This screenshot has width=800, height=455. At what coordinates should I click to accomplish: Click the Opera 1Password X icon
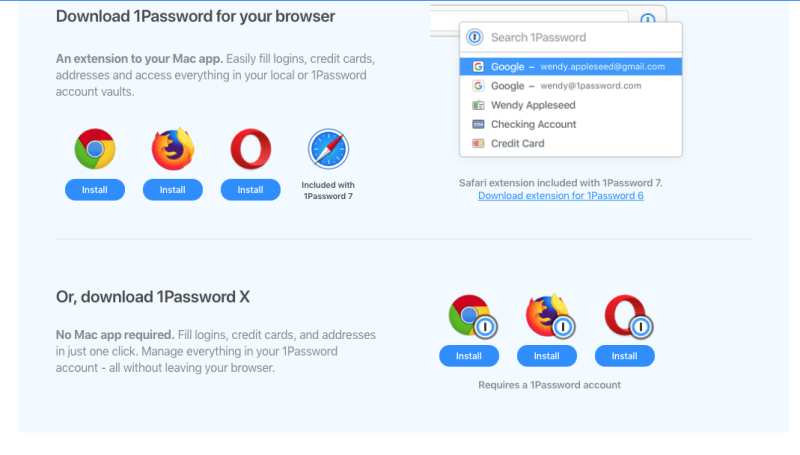(x=628, y=316)
